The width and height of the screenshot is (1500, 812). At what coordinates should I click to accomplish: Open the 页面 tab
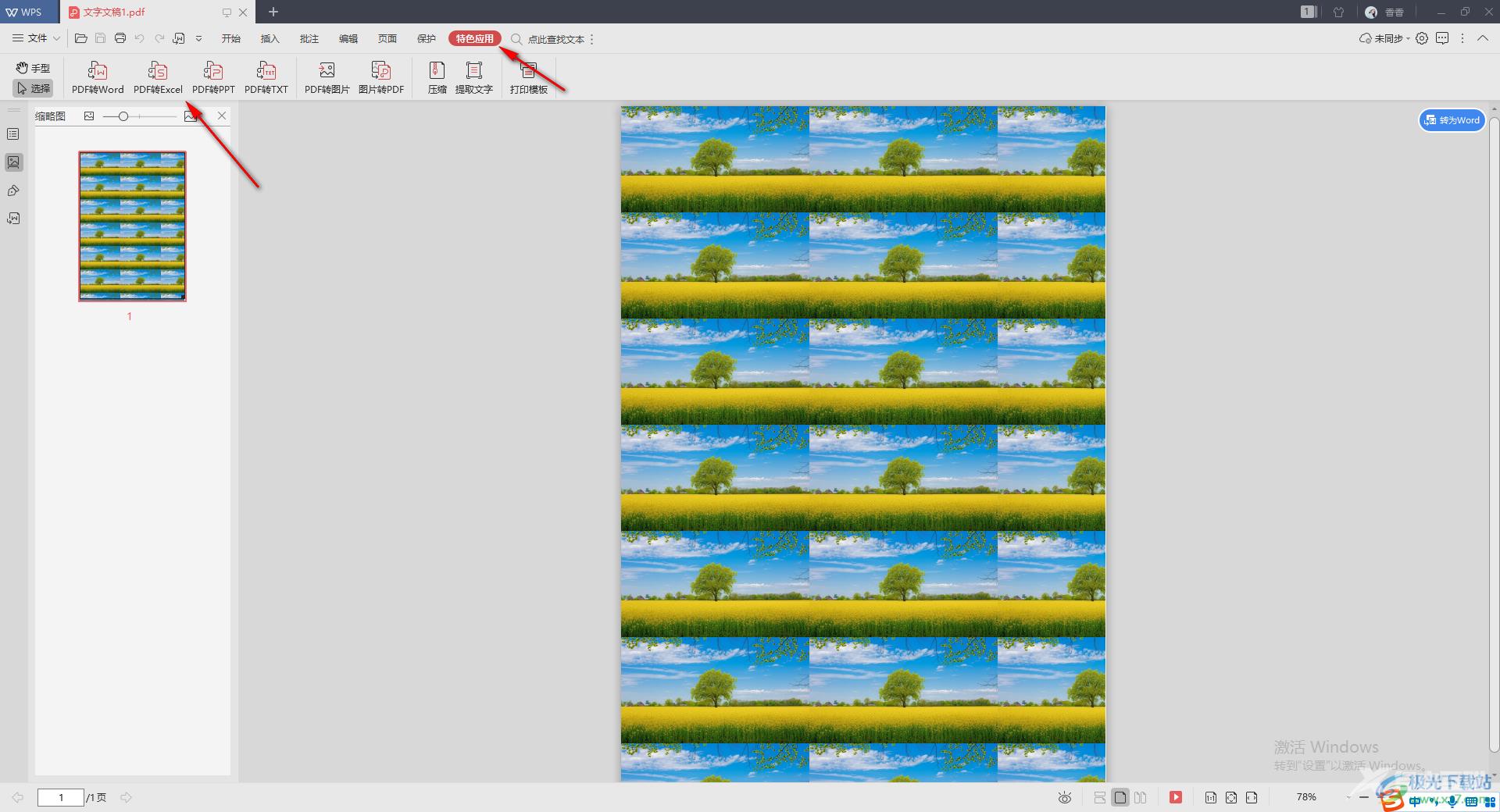tap(387, 38)
